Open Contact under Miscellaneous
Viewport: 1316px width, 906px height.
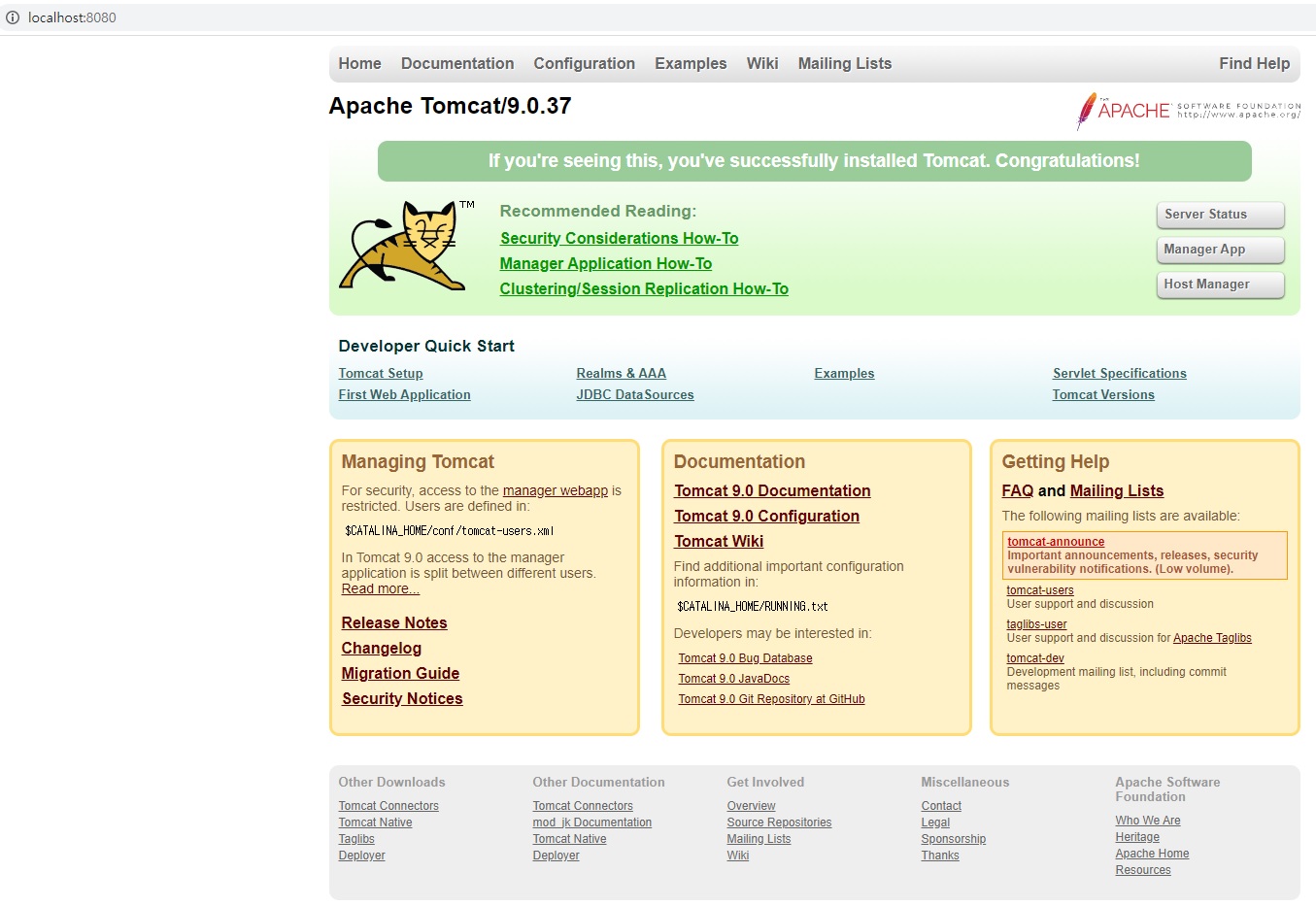[x=941, y=806]
